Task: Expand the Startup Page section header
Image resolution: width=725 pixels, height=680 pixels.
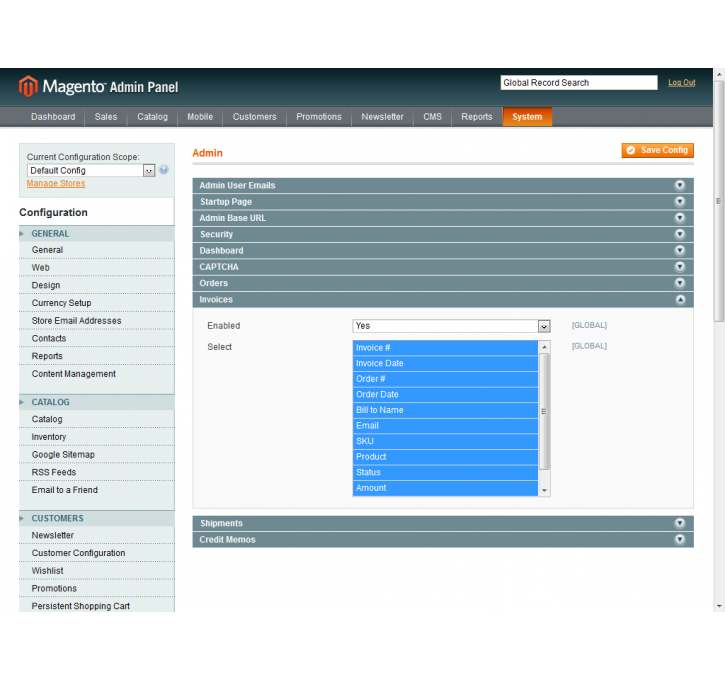Action: (443, 202)
